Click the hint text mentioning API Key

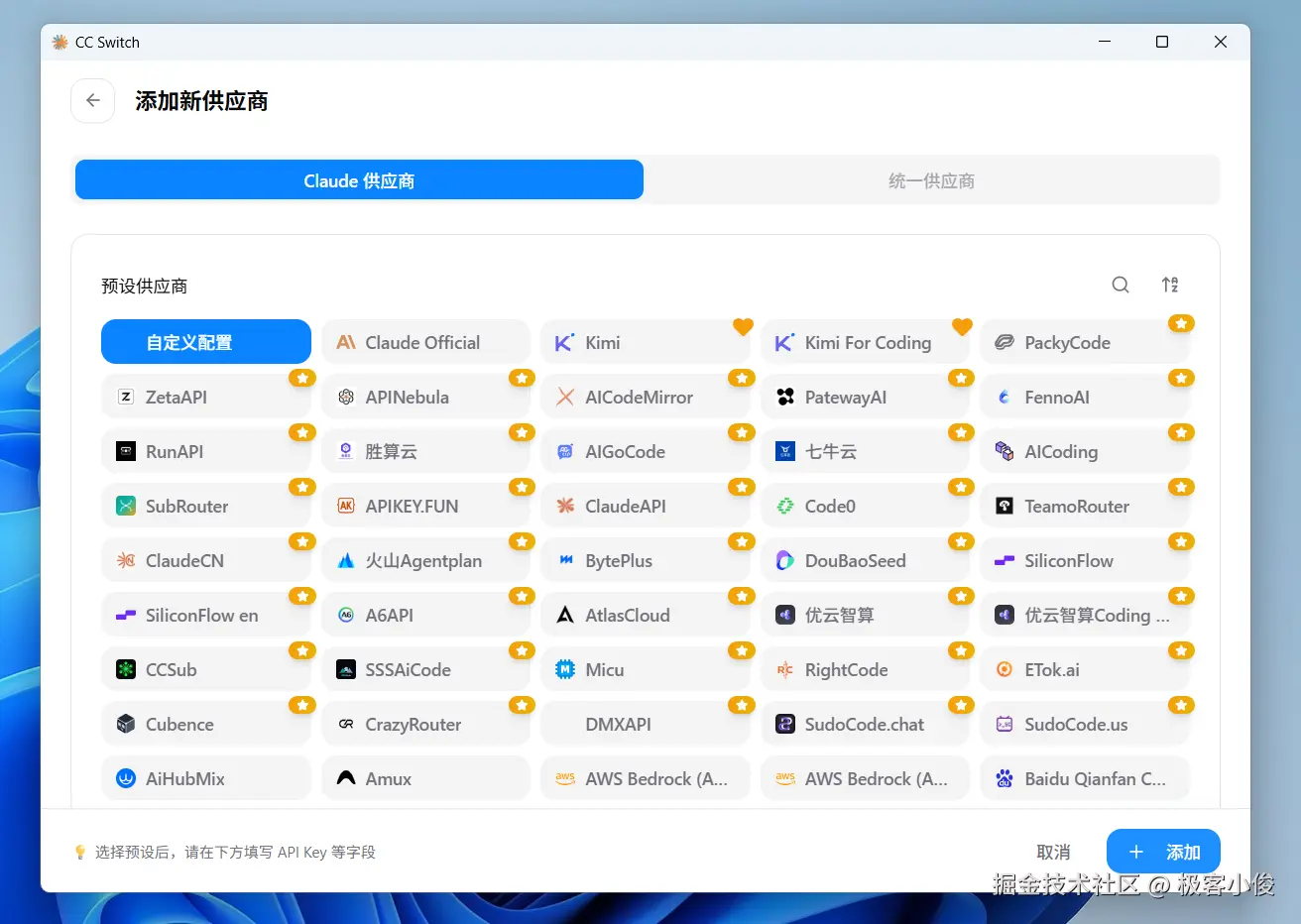click(x=235, y=852)
